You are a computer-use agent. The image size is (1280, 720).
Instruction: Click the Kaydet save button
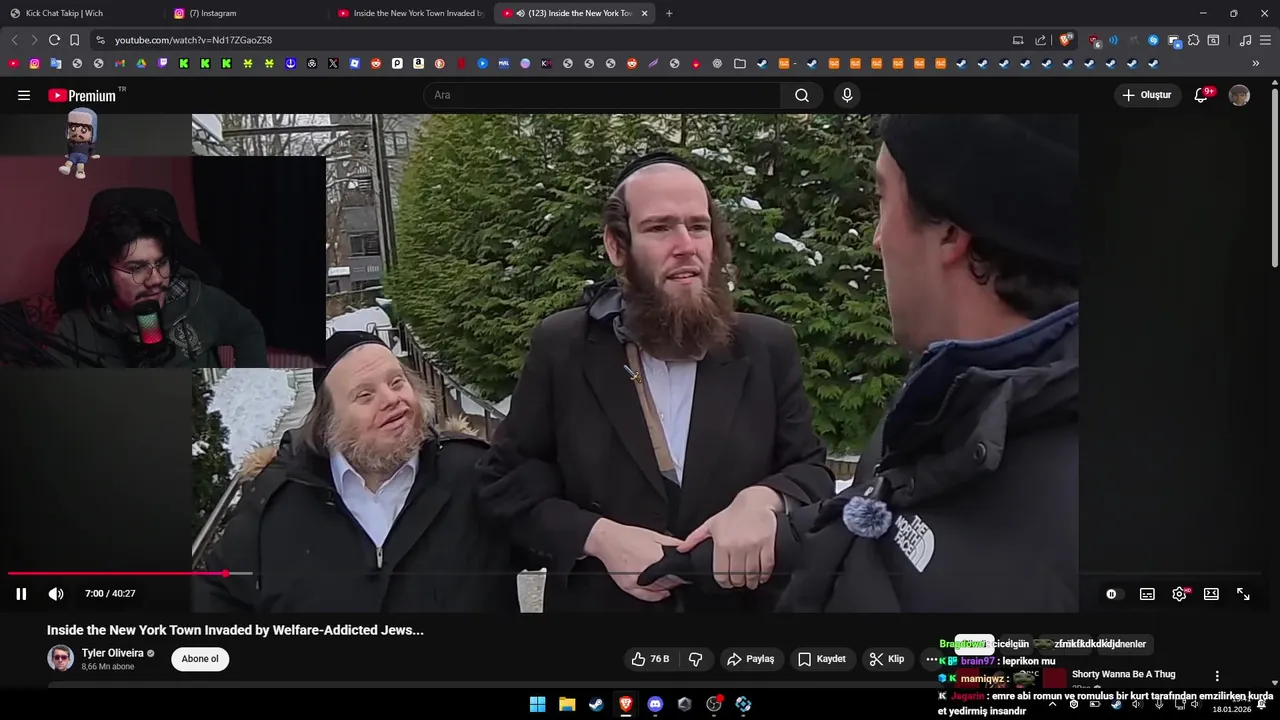point(822,659)
